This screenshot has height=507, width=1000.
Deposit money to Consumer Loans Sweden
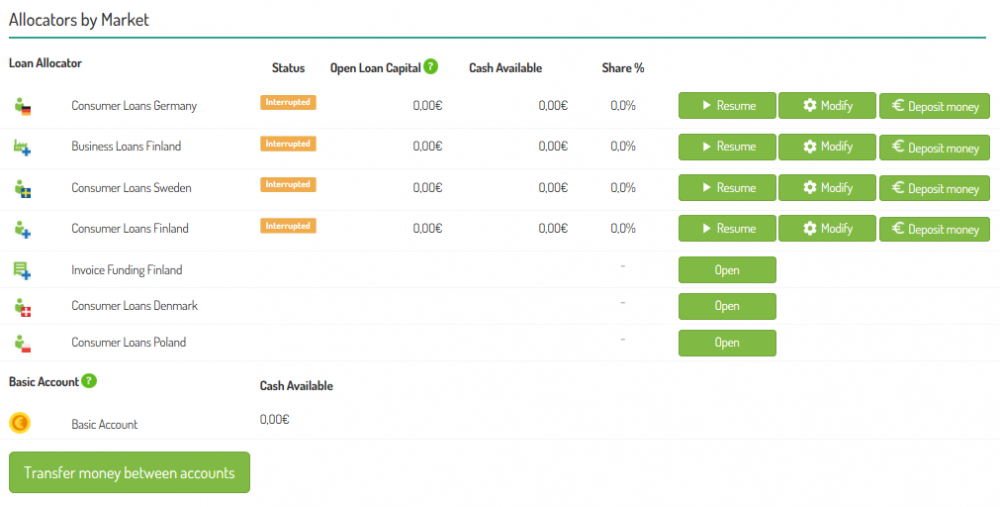click(934, 189)
